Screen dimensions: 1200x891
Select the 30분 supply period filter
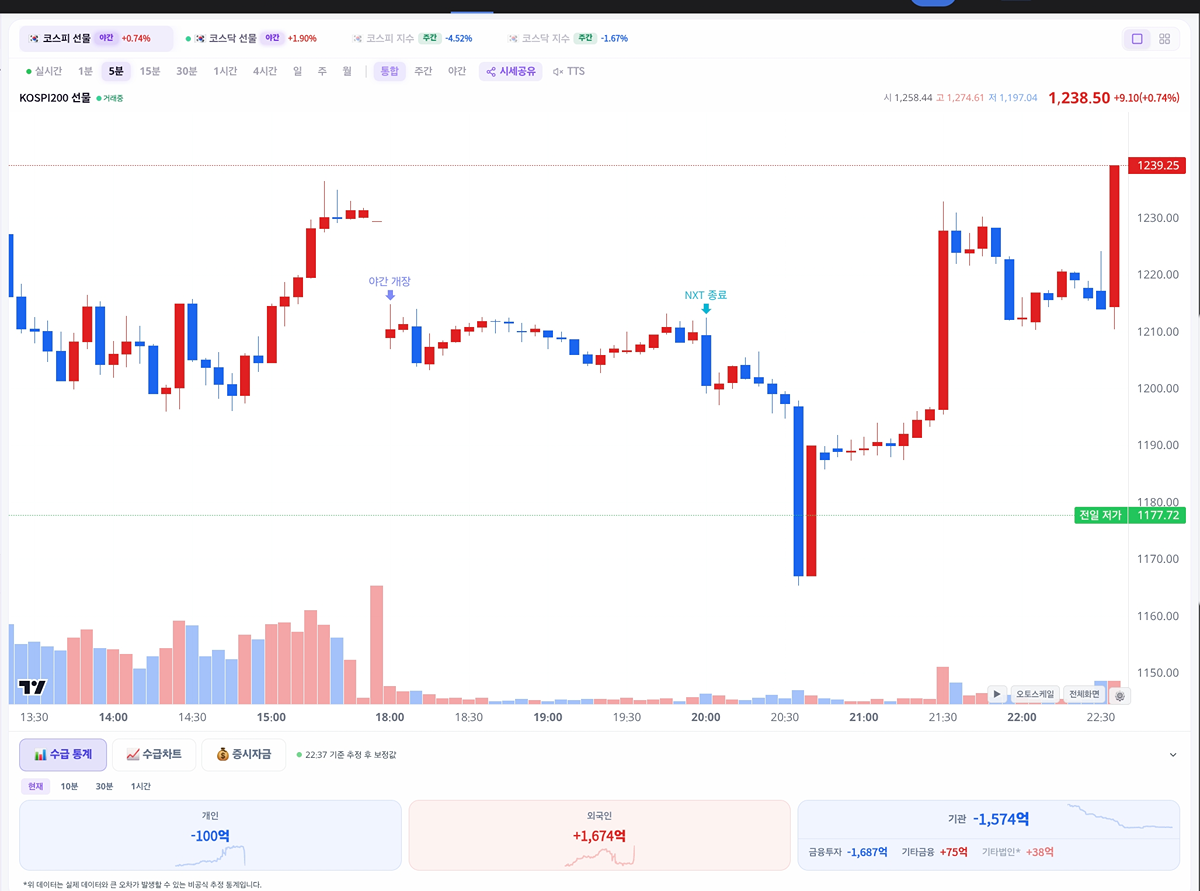(104, 786)
